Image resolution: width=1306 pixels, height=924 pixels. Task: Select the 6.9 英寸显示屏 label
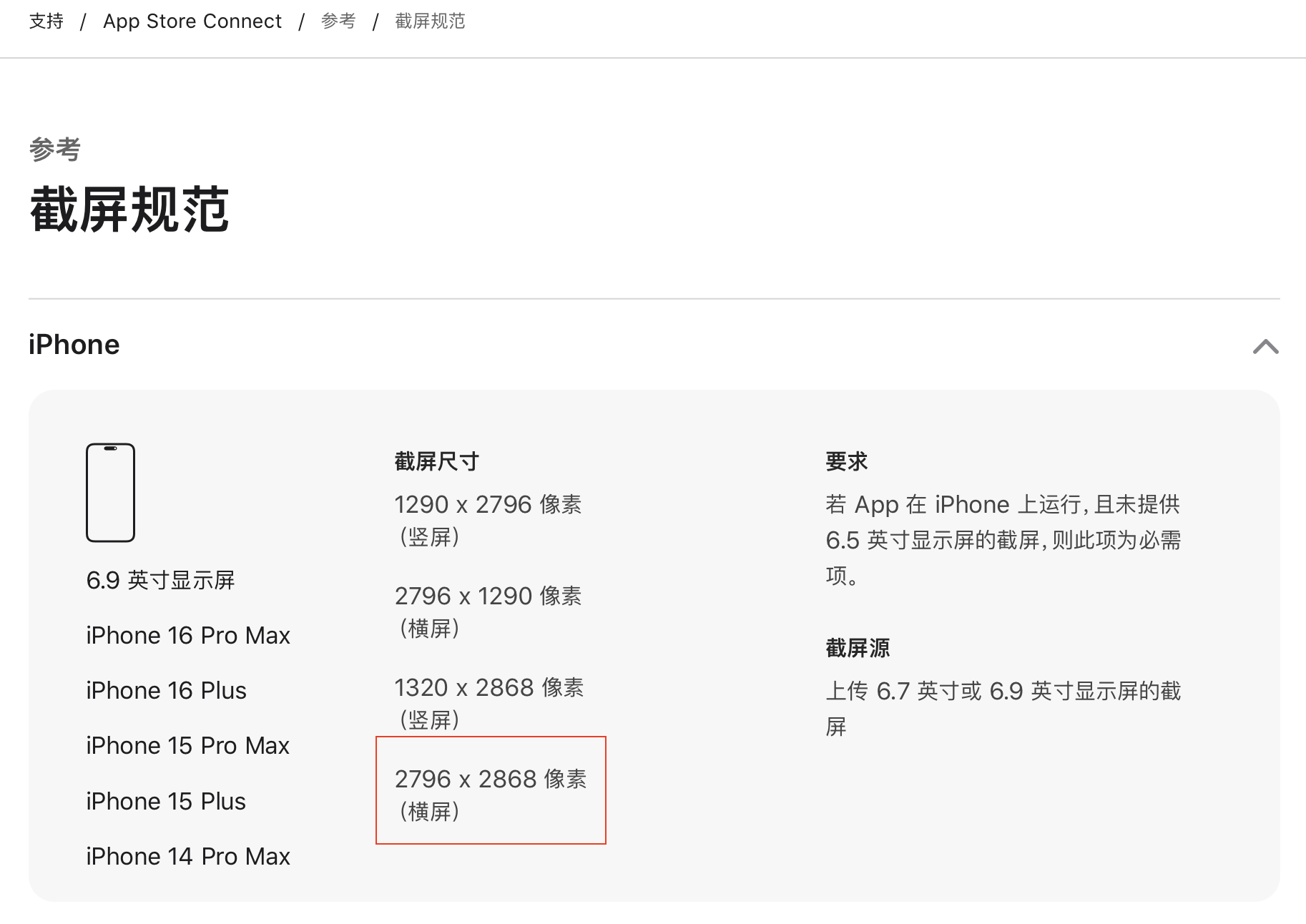(x=160, y=580)
